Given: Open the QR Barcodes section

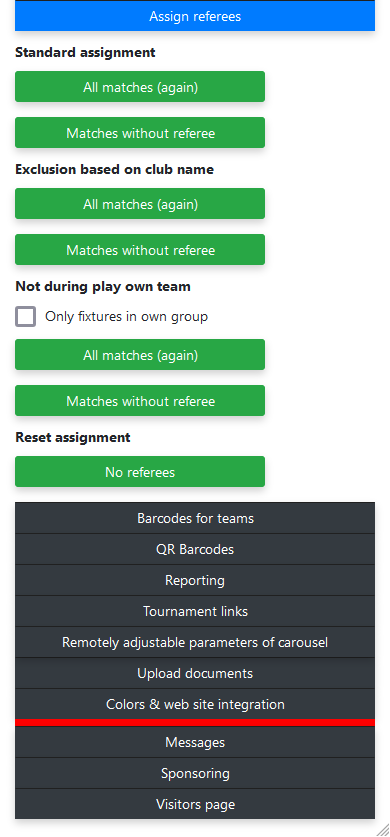Looking at the screenshot, I should (x=195, y=549).
